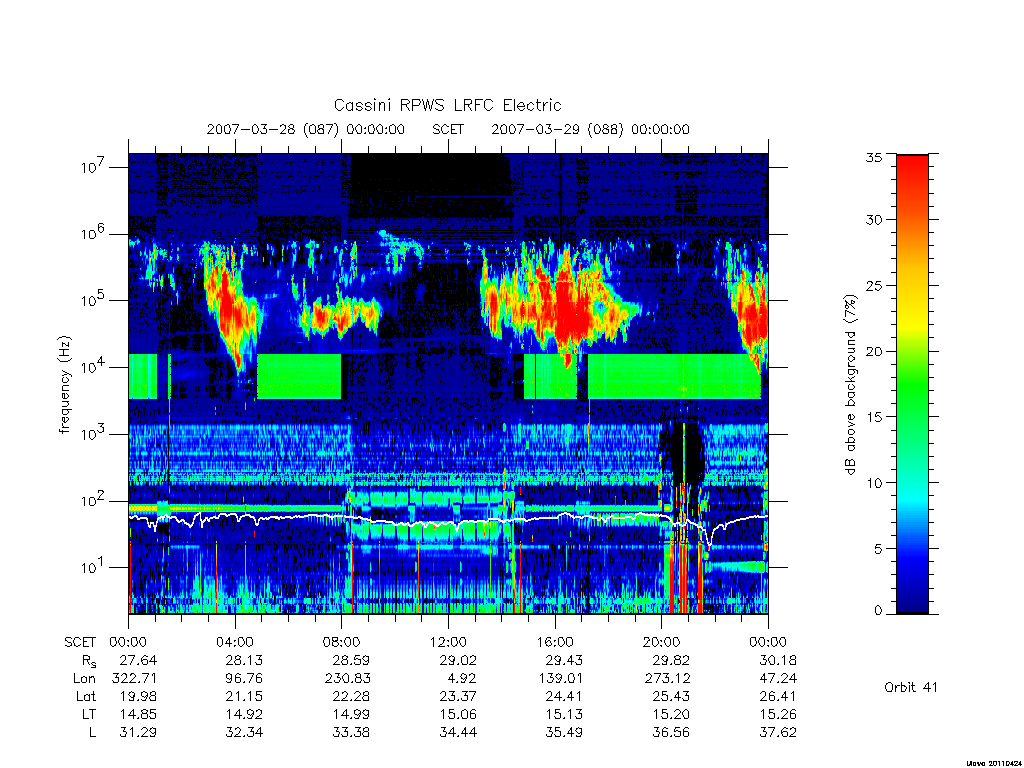1024x768 pixels.
Task: Click the '10^7' frequency tick label
Action: click(x=94, y=168)
